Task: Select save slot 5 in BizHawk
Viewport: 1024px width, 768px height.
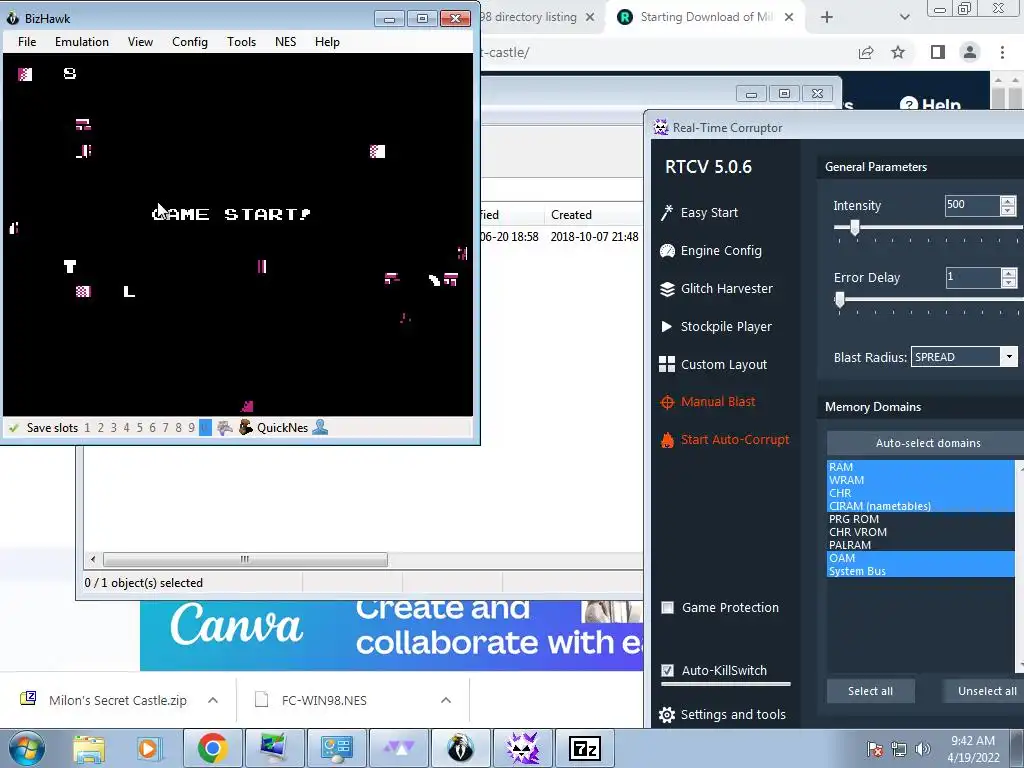Action: coord(139,428)
